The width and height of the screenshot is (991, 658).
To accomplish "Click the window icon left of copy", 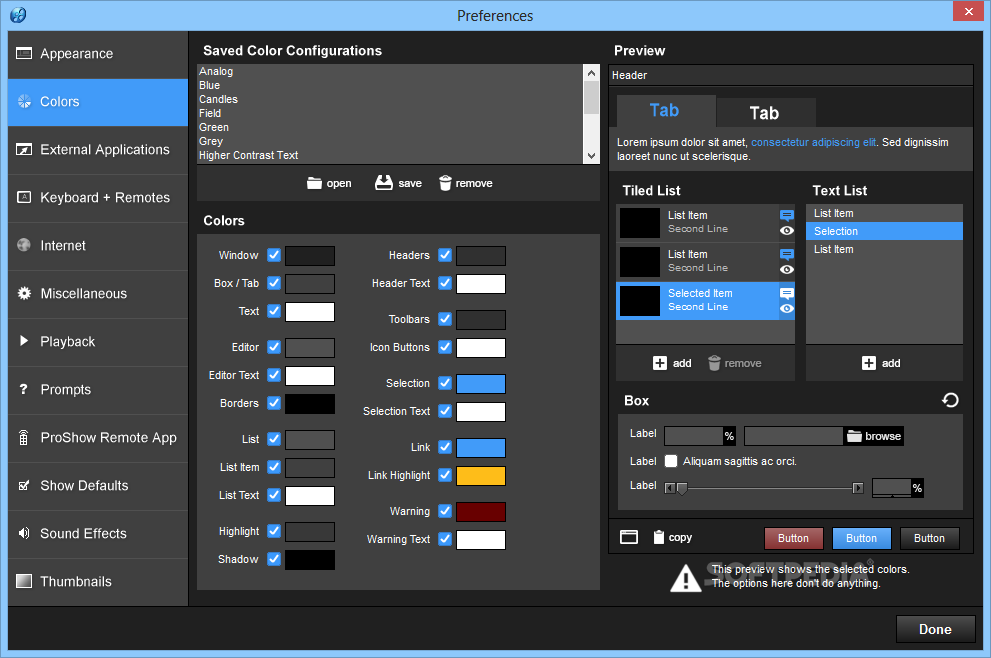I will (629, 537).
